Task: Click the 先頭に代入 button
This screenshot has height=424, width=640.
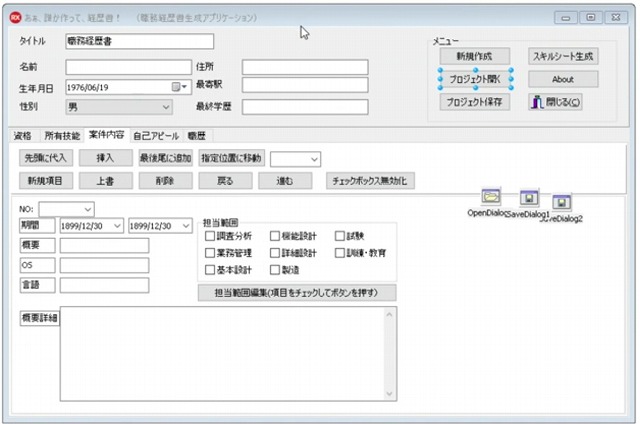Action: (x=46, y=158)
